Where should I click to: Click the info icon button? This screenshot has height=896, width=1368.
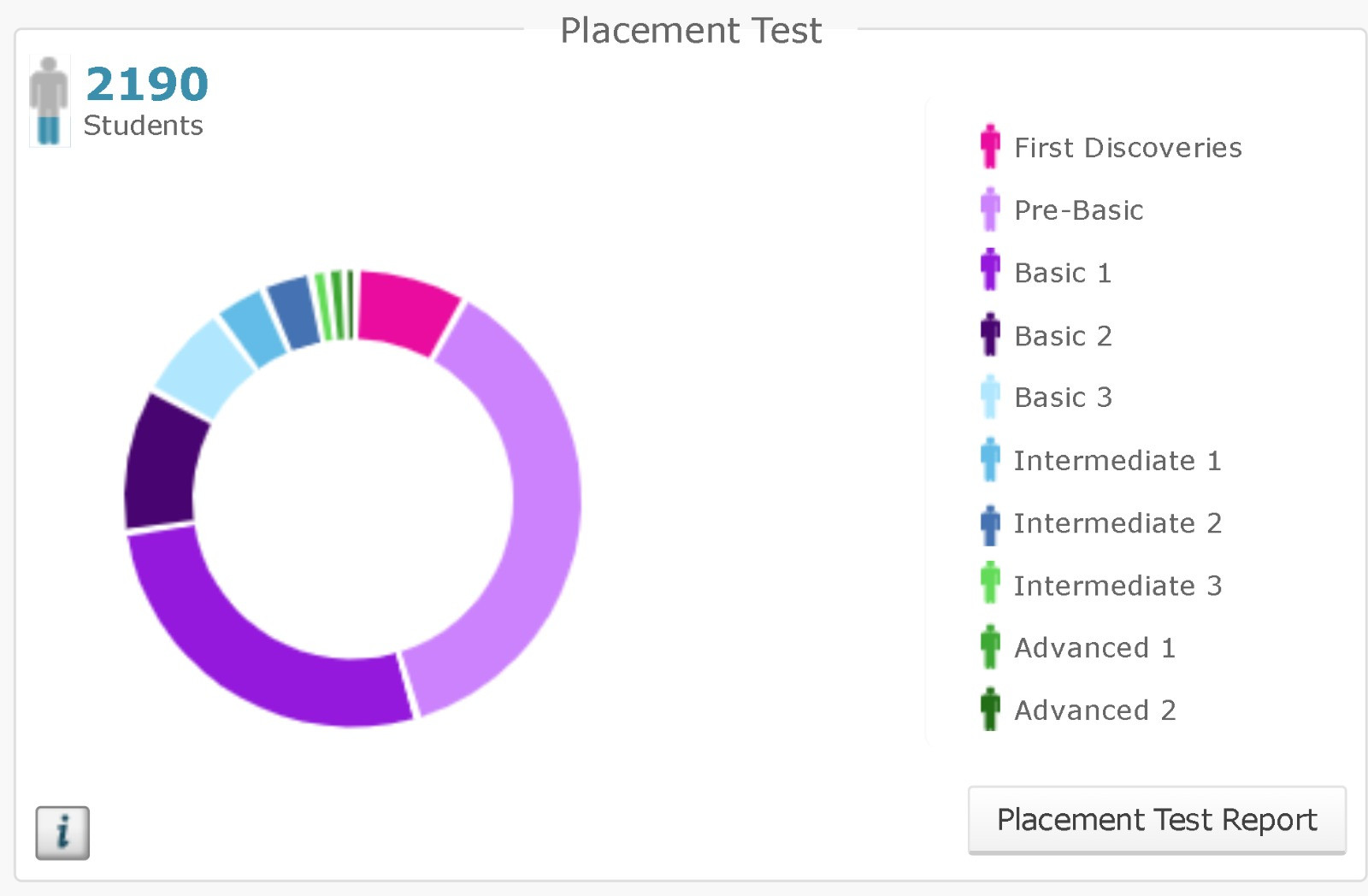62,832
